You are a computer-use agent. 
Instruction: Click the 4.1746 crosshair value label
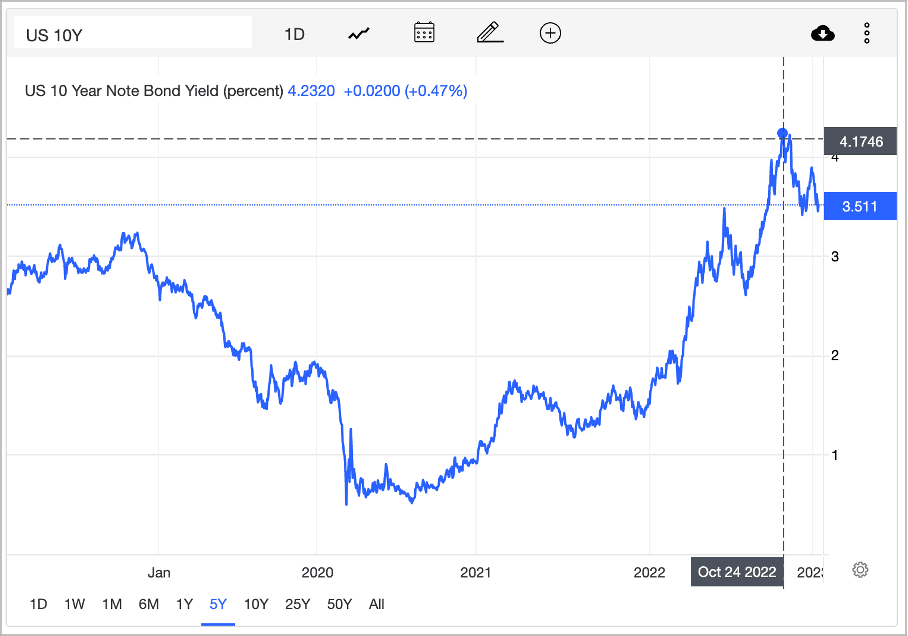(x=861, y=141)
